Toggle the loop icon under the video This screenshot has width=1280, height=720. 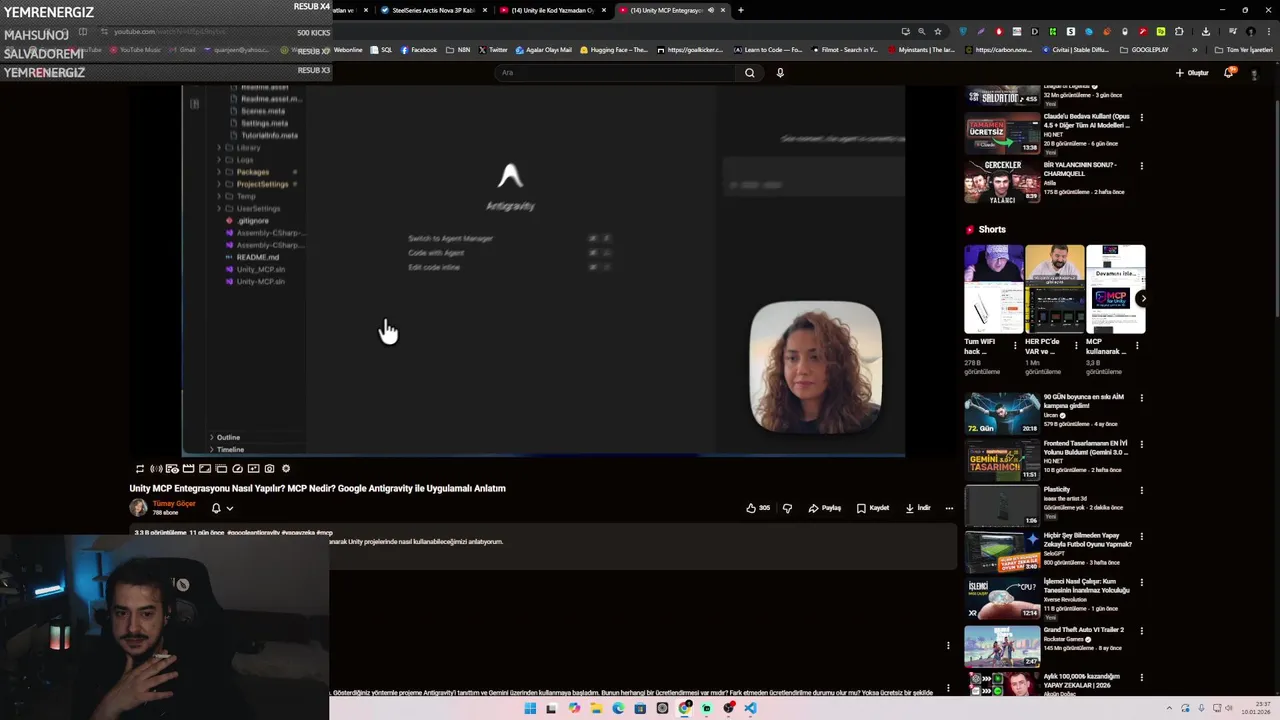point(140,468)
